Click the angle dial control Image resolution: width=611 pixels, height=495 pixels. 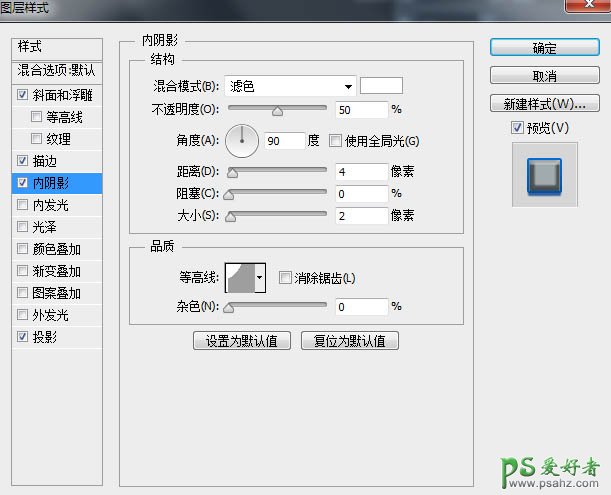click(241, 141)
